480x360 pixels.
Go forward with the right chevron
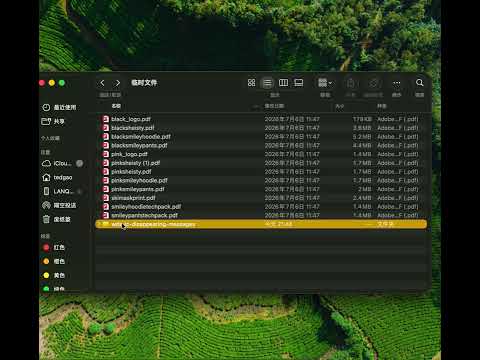tap(117, 83)
